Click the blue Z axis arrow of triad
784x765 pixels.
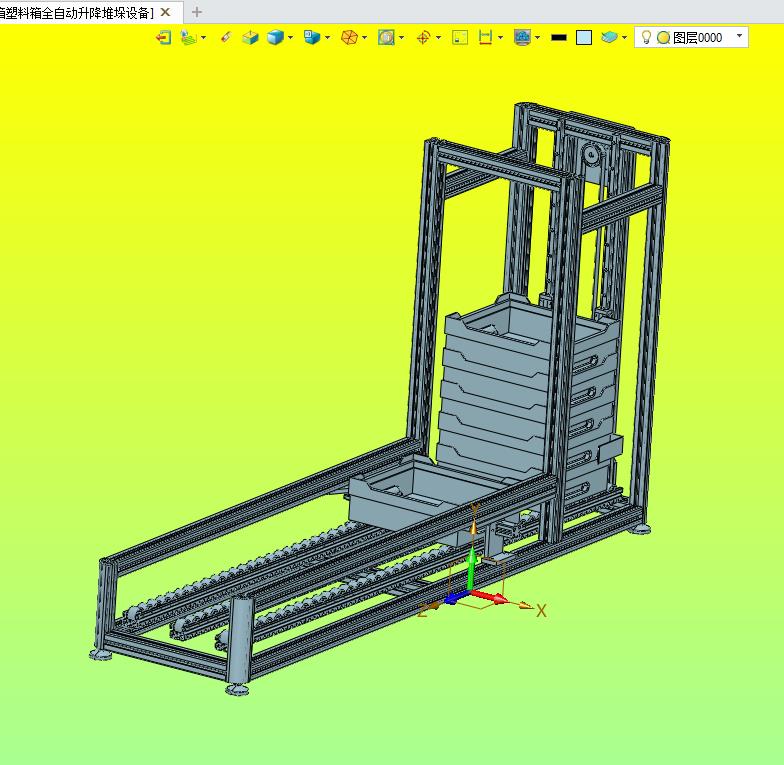point(456,598)
